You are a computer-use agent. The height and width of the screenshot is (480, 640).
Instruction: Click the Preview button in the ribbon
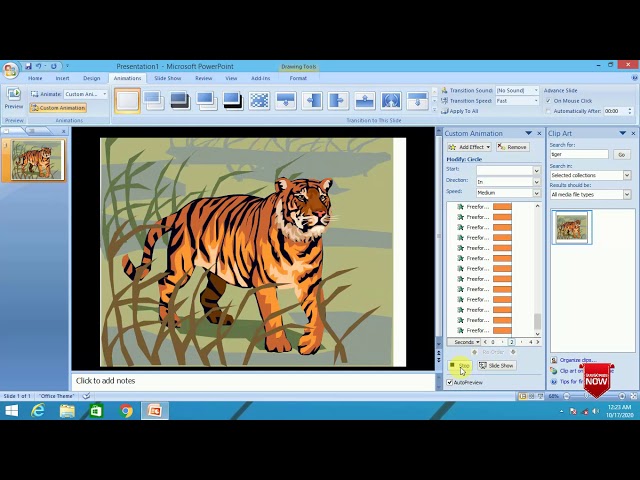(x=13, y=98)
